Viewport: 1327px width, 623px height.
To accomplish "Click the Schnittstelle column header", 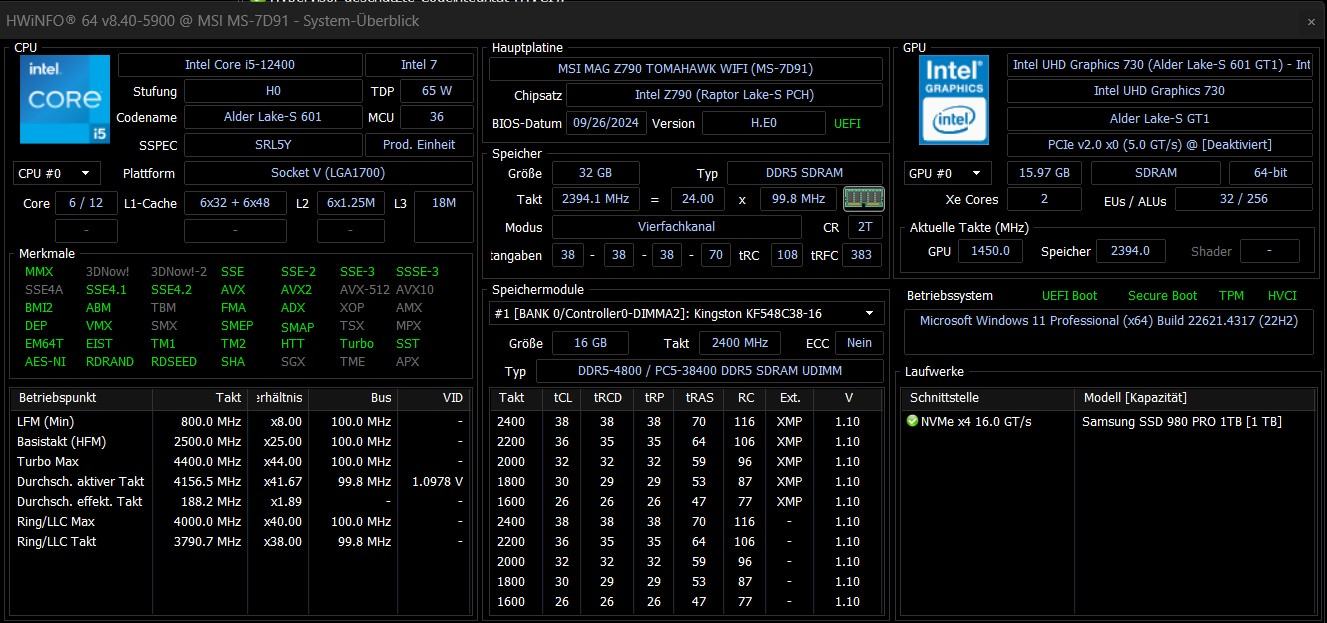I will pyautogui.click(x=988, y=398).
